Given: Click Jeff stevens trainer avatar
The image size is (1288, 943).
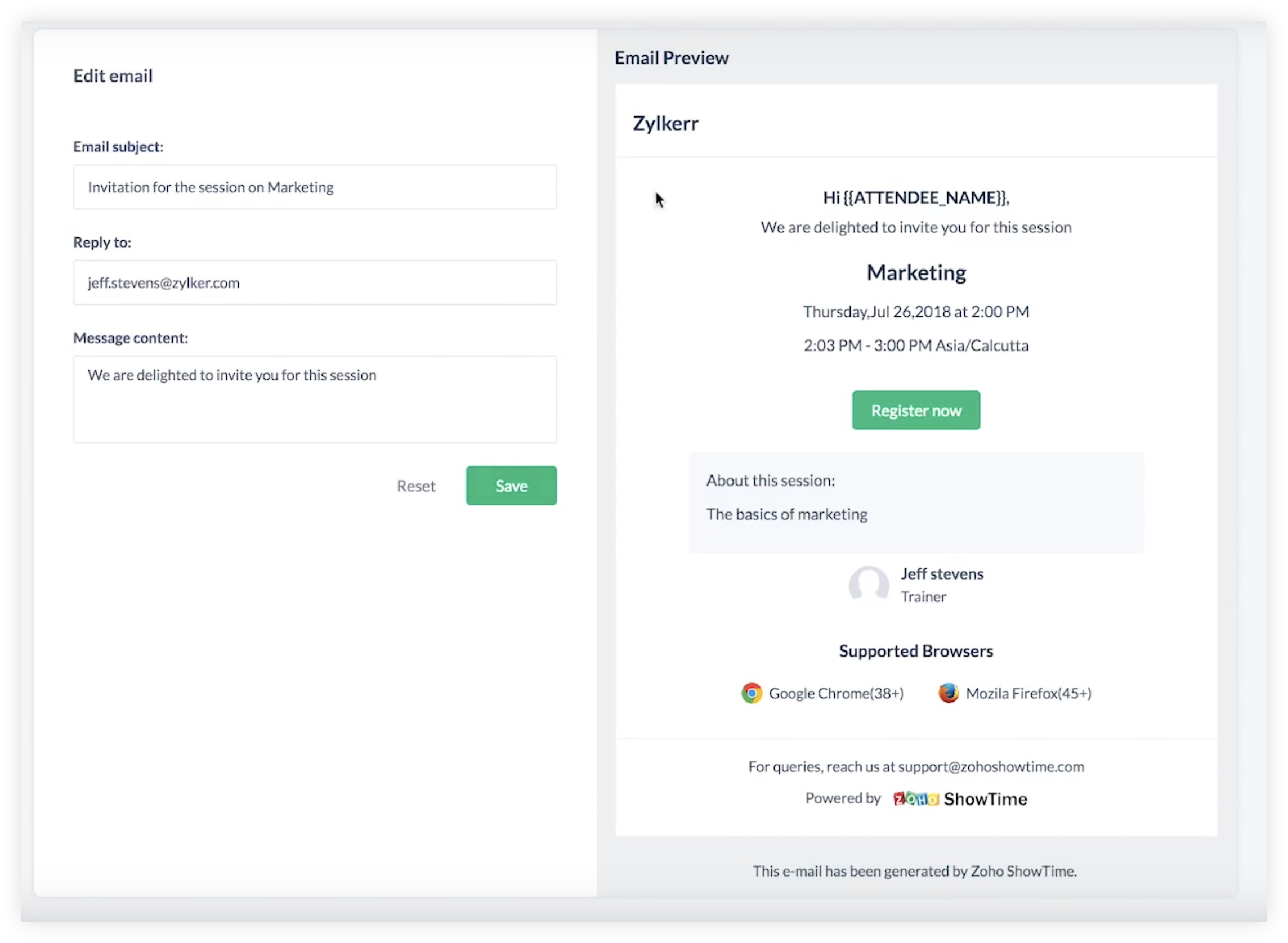Looking at the screenshot, I should (868, 585).
